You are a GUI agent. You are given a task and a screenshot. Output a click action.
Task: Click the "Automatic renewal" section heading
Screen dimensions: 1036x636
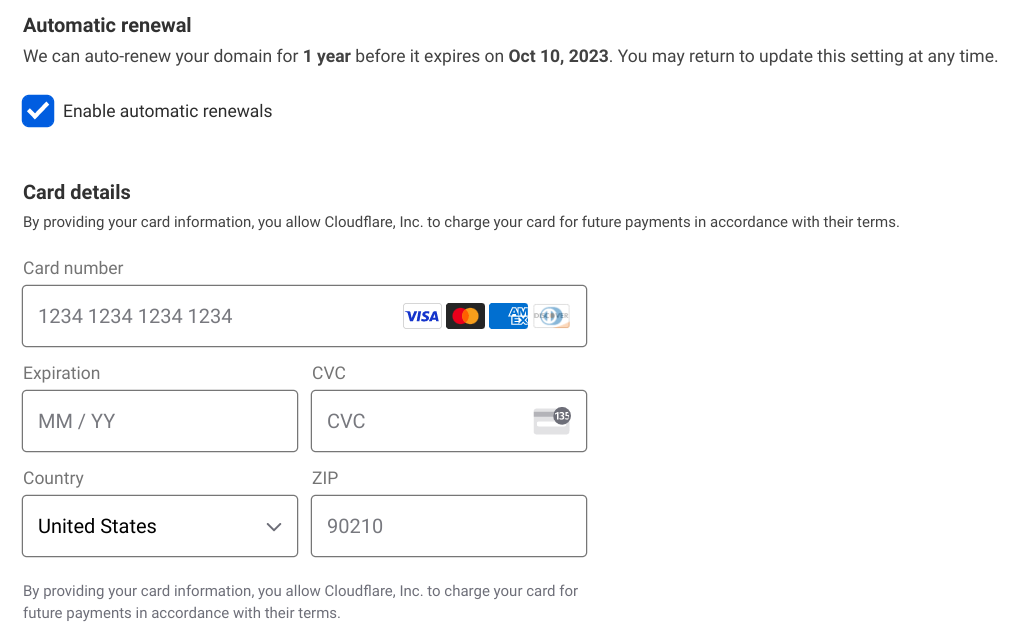point(107,25)
